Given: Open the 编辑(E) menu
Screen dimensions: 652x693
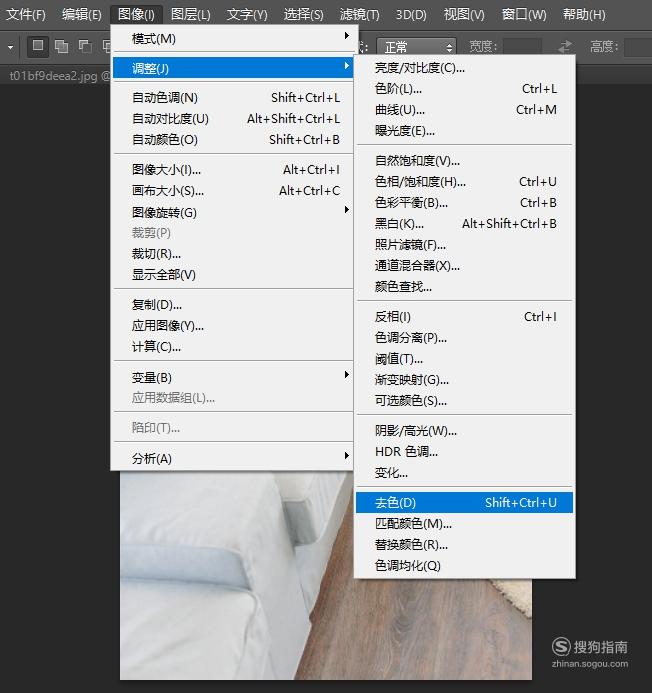Looking at the screenshot, I should coord(81,15).
